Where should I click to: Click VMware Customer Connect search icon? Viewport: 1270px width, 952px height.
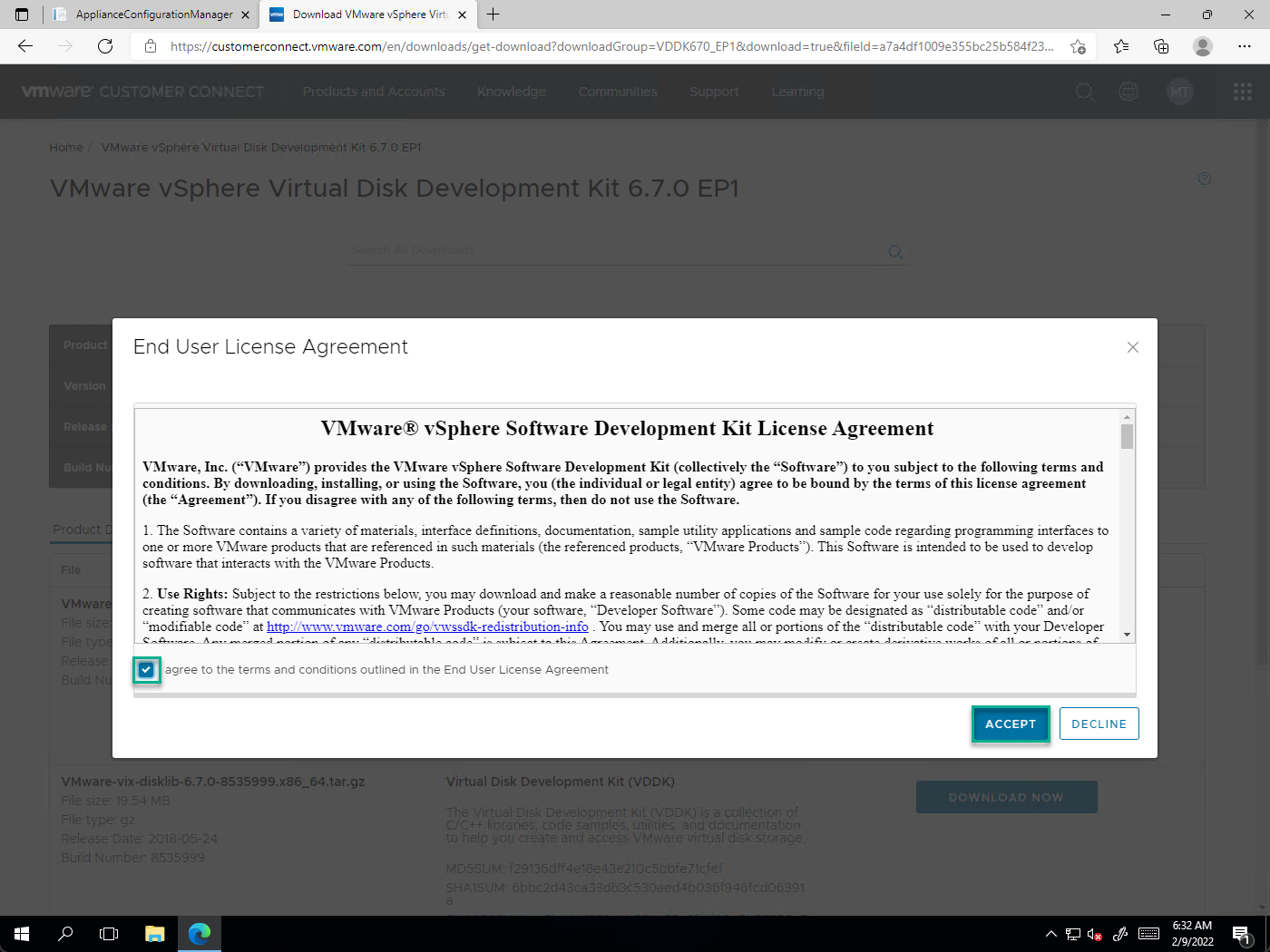coord(1085,92)
